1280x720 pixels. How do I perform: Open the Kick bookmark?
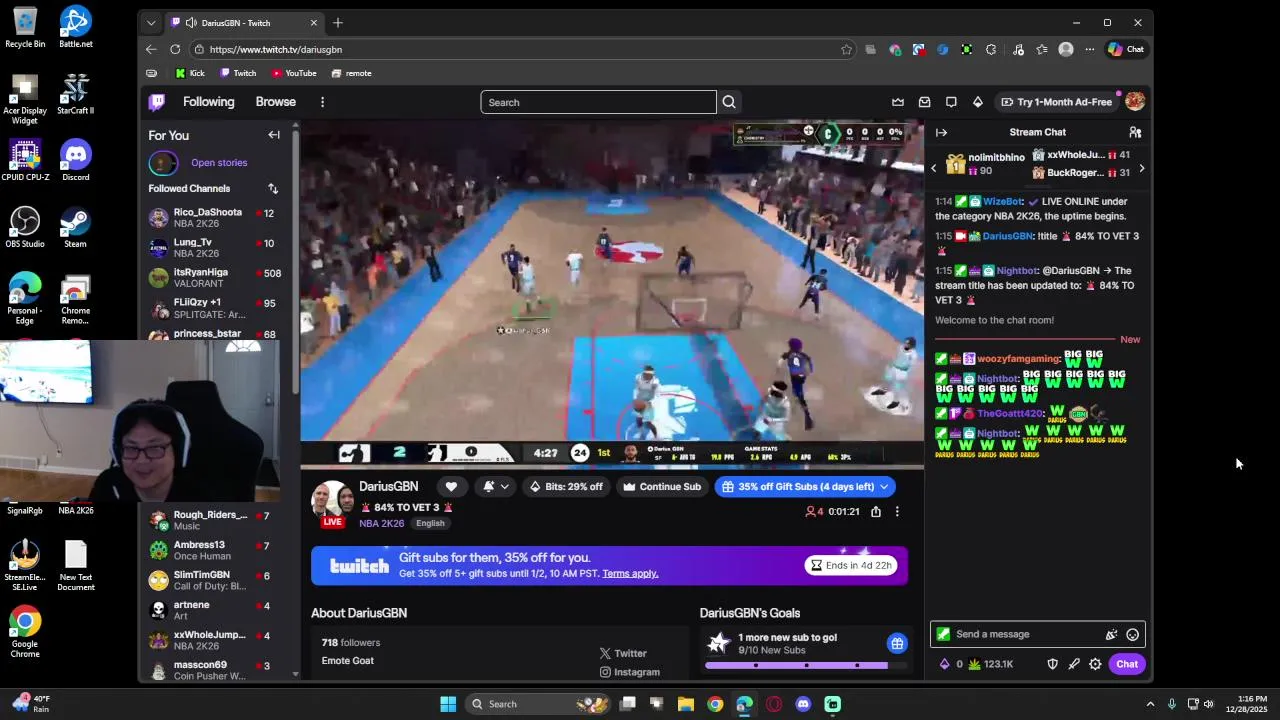click(189, 73)
